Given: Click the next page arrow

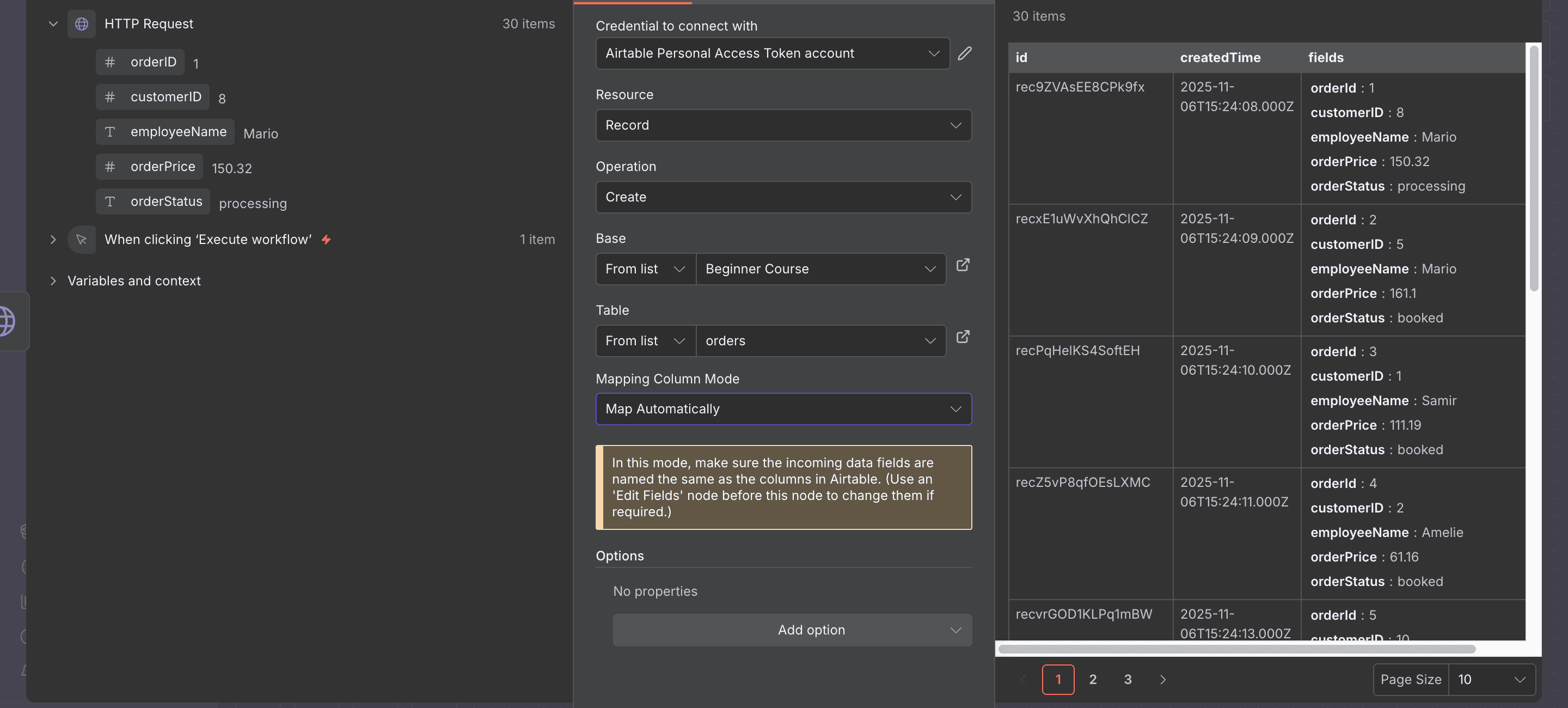Looking at the screenshot, I should pyautogui.click(x=1162, y=679).
